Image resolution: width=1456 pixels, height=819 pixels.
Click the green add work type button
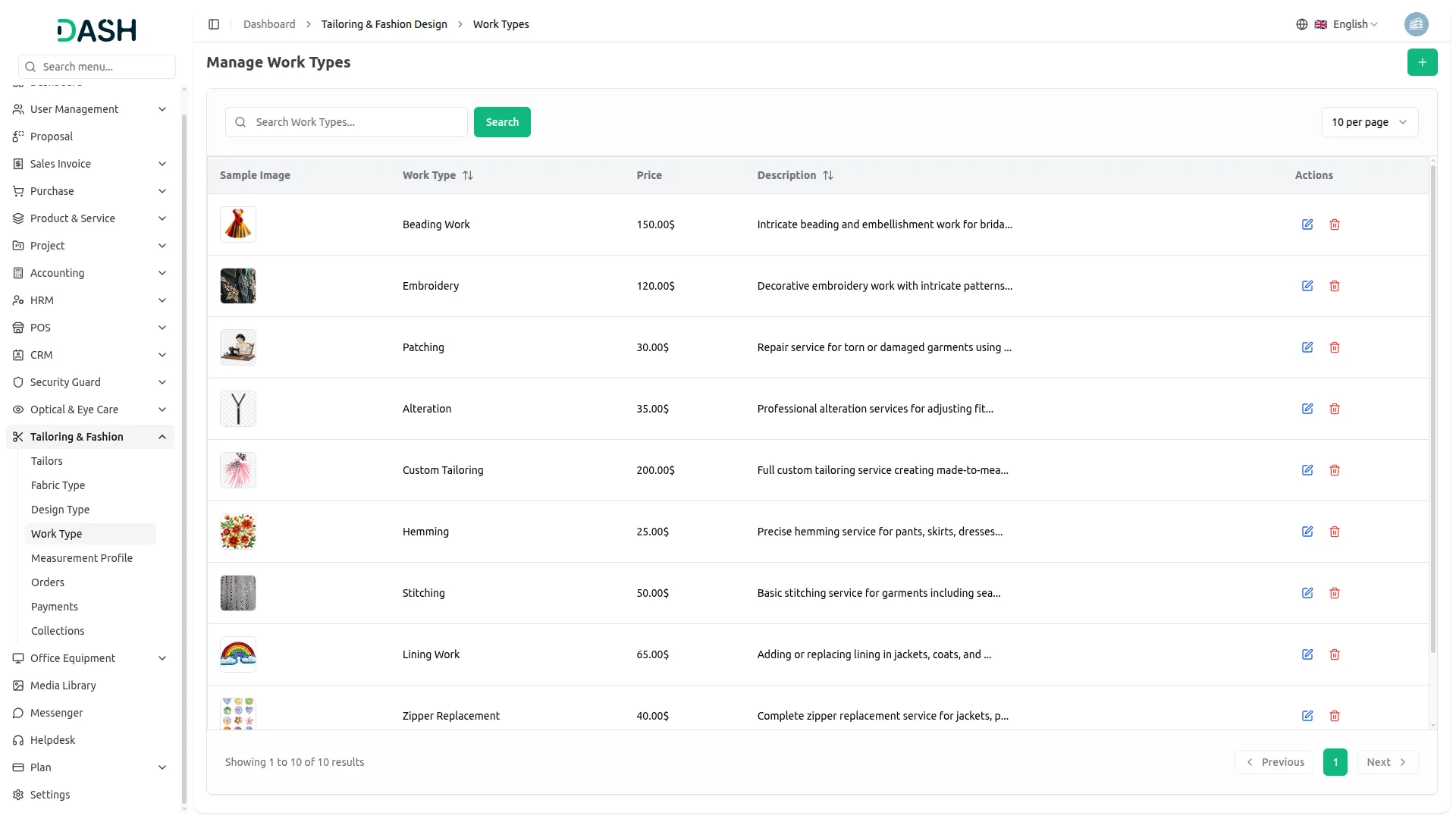click(1422, 62)
